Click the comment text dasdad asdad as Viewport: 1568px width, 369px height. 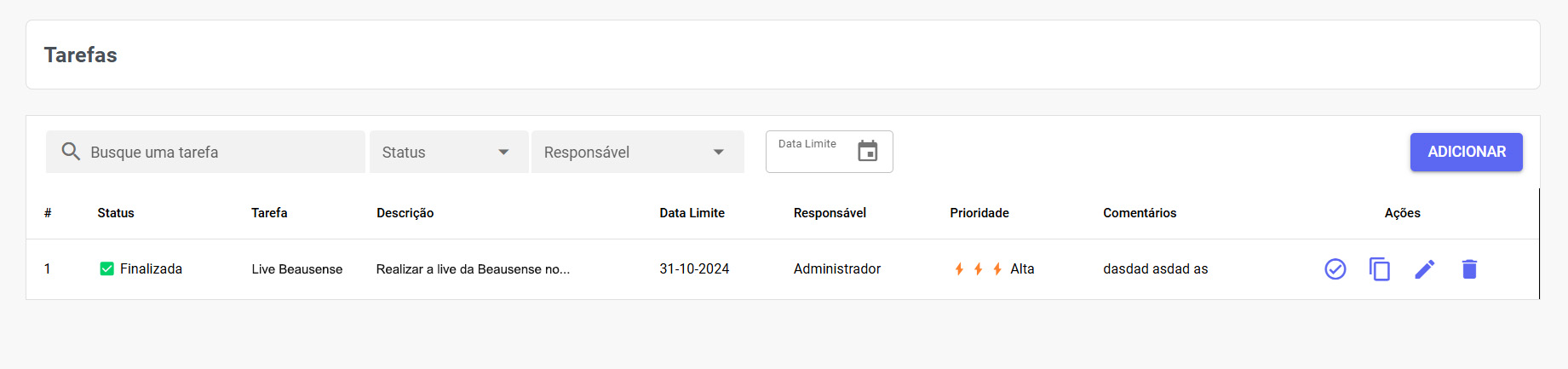point(1155,269)
